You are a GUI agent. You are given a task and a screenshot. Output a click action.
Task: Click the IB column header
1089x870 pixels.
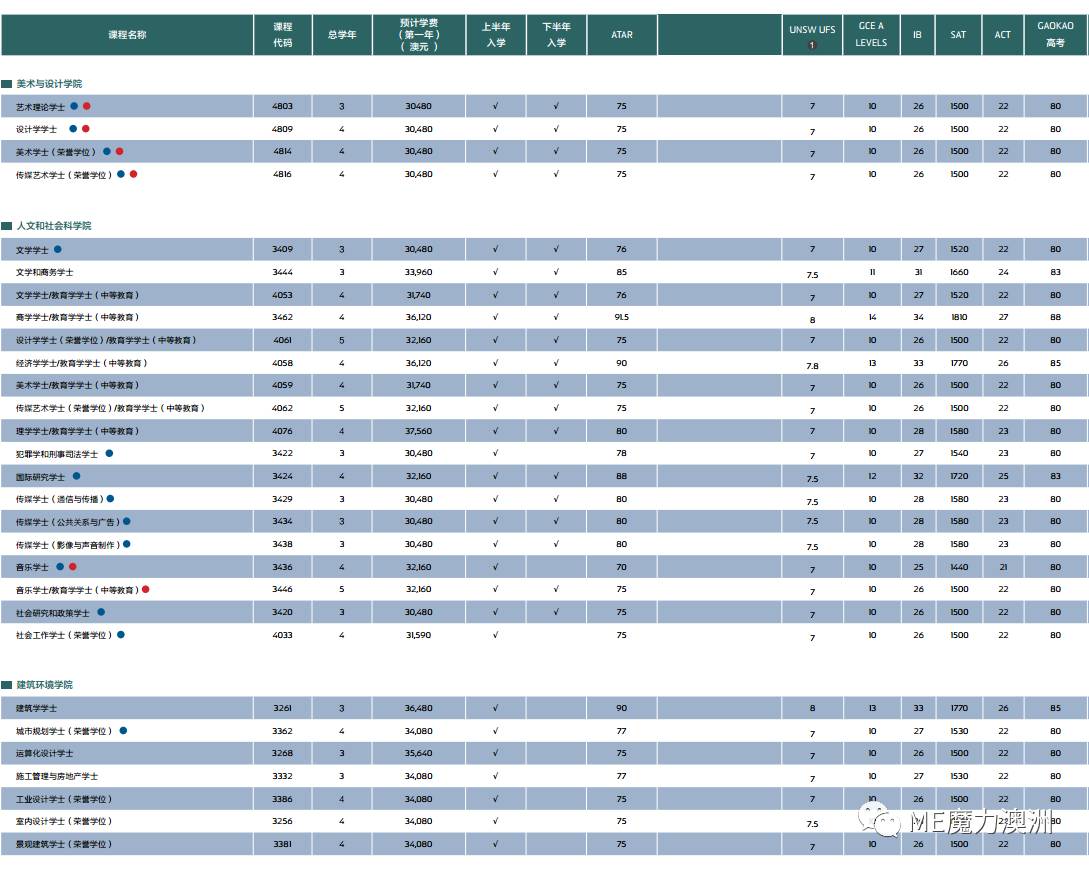coord(917,35)
